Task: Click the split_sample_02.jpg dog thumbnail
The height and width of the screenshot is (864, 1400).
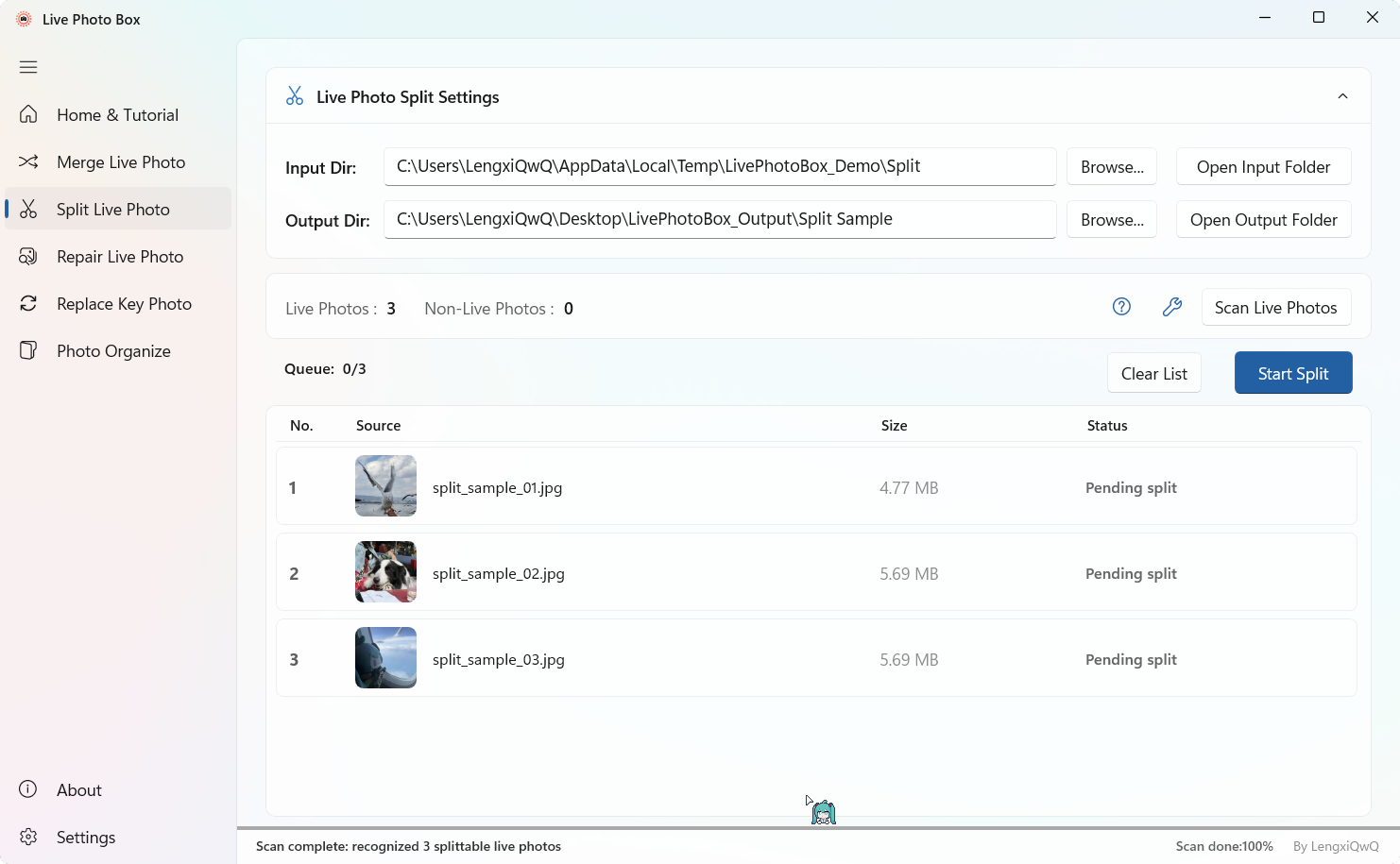Action: point(385,571)
